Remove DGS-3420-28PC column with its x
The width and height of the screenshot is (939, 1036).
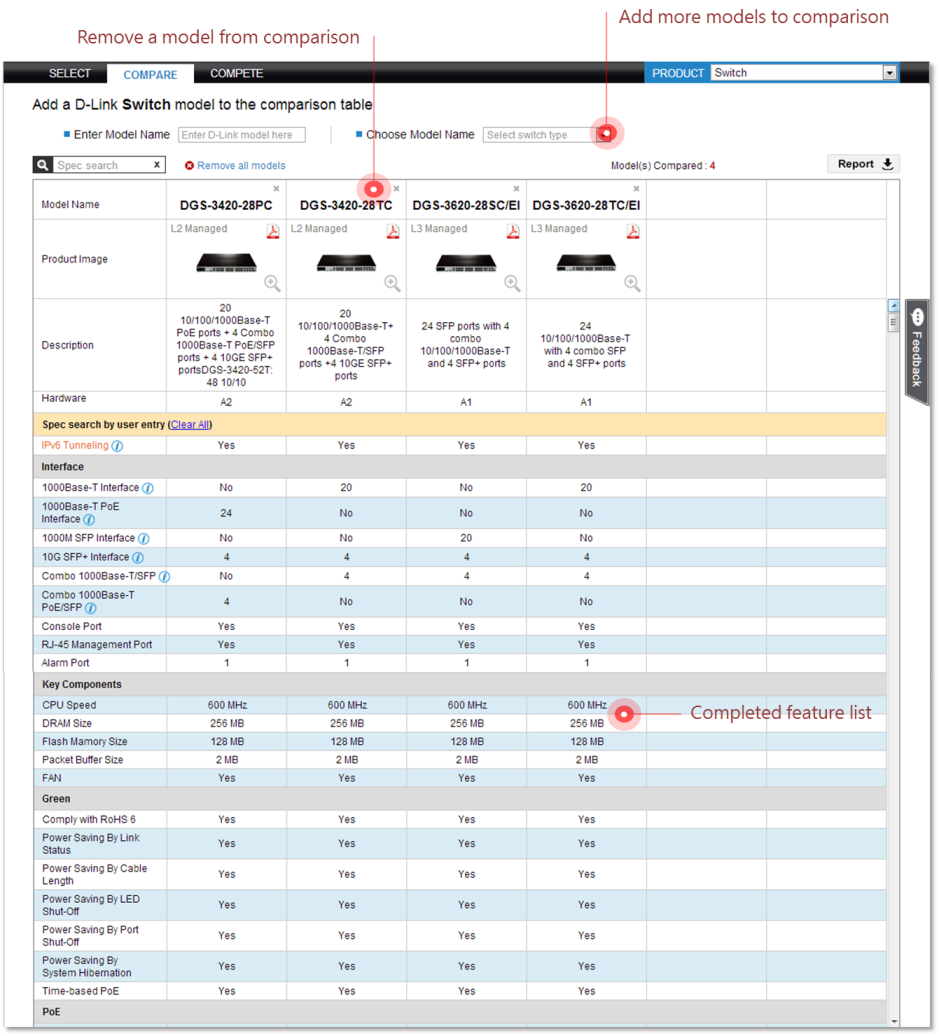click(276, 189)
